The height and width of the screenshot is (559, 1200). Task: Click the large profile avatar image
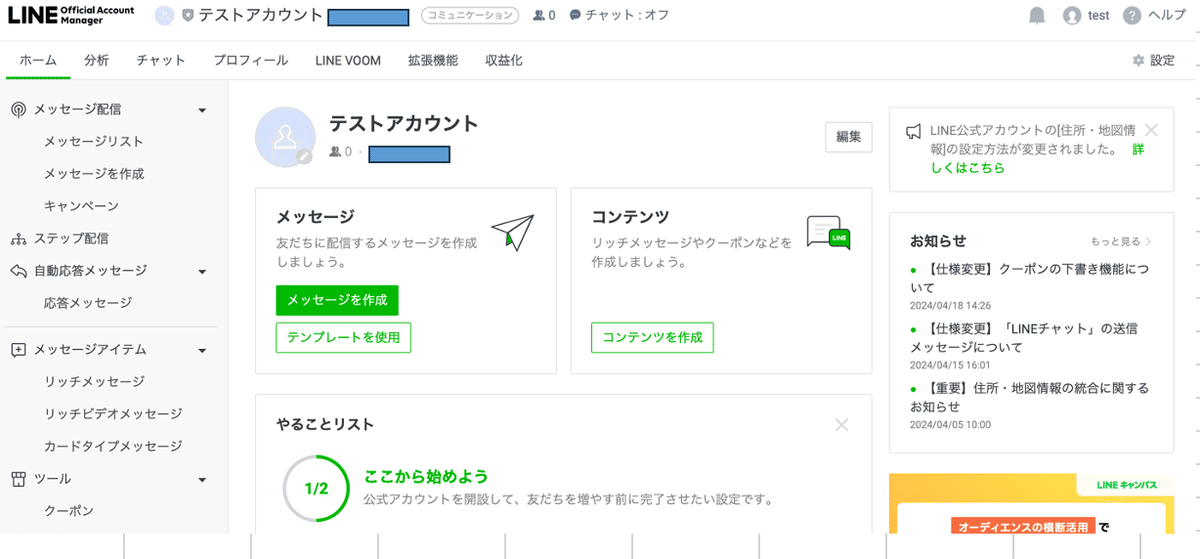[x=285, y=136]
